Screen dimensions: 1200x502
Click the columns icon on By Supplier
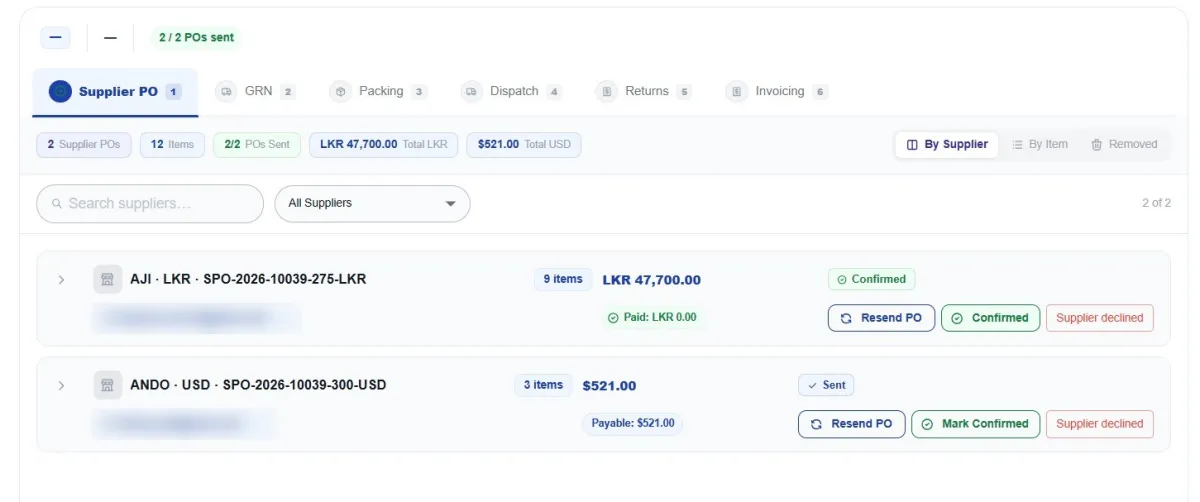point(912,145)
